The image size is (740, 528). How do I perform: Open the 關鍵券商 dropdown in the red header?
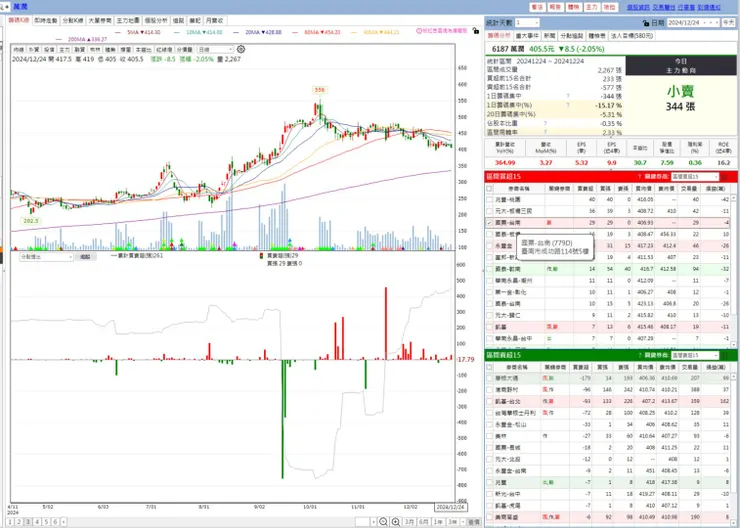pyautogui.click(x=694, y=176)
